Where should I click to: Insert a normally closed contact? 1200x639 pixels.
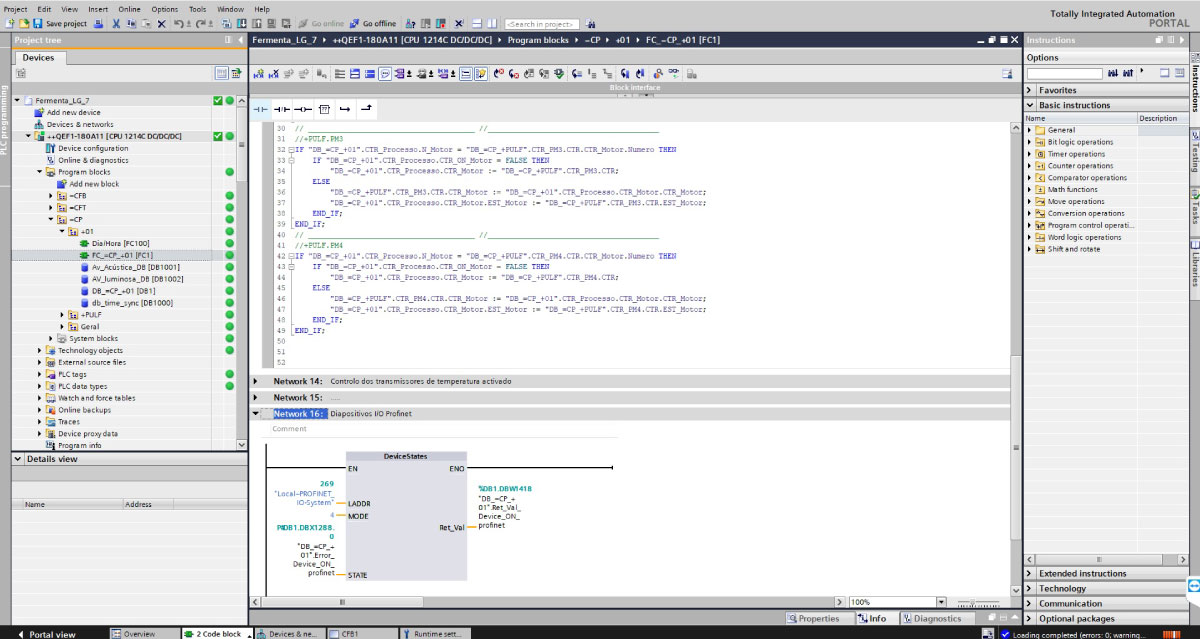click(x=281, y=108)
